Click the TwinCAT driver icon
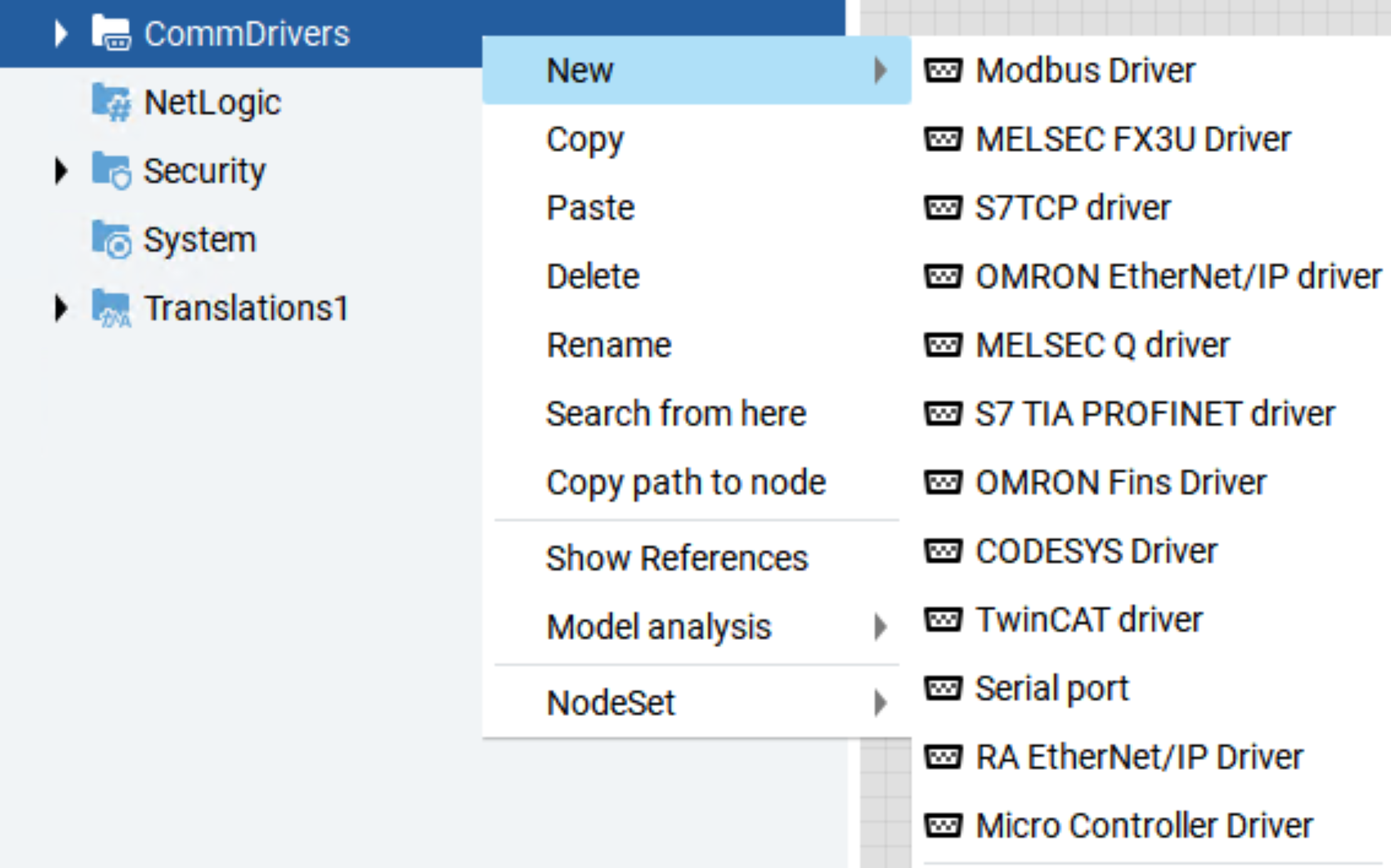Viewport: 1391px width, 868px height. coord(943,619)
